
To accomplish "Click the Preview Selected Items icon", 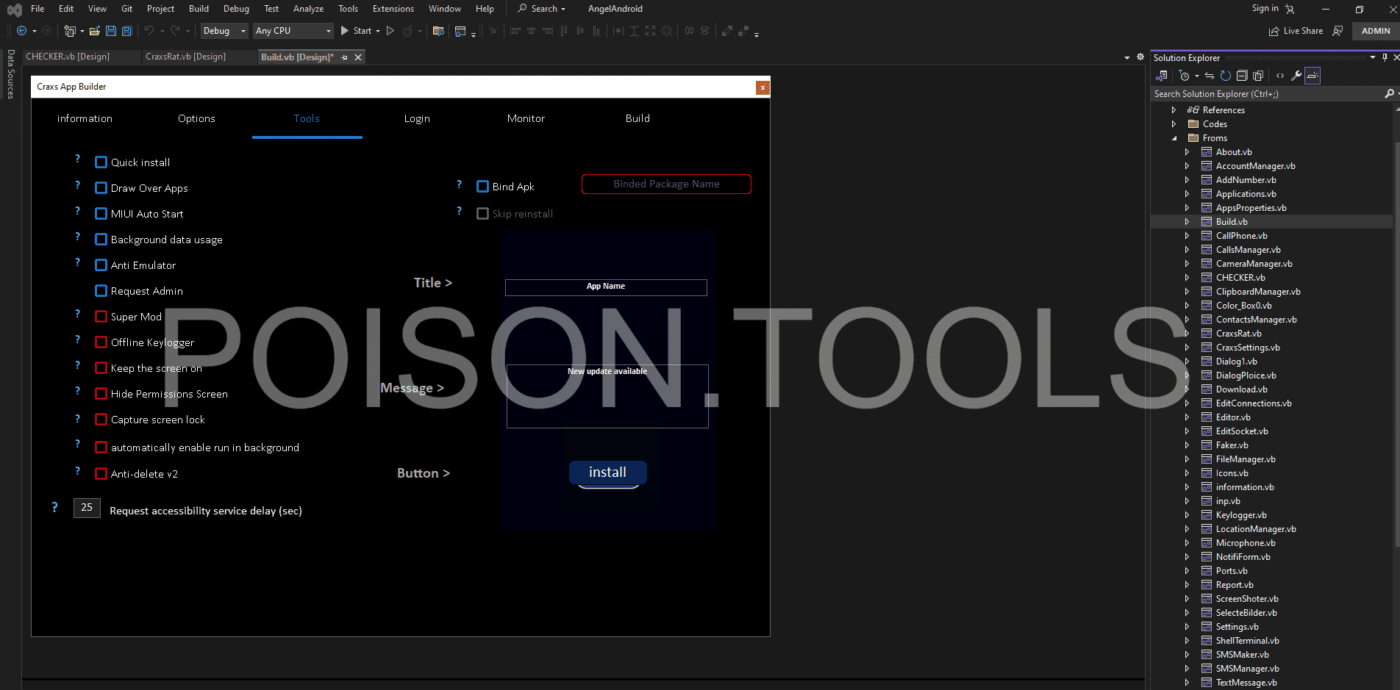I will [x=1312, y=76].
